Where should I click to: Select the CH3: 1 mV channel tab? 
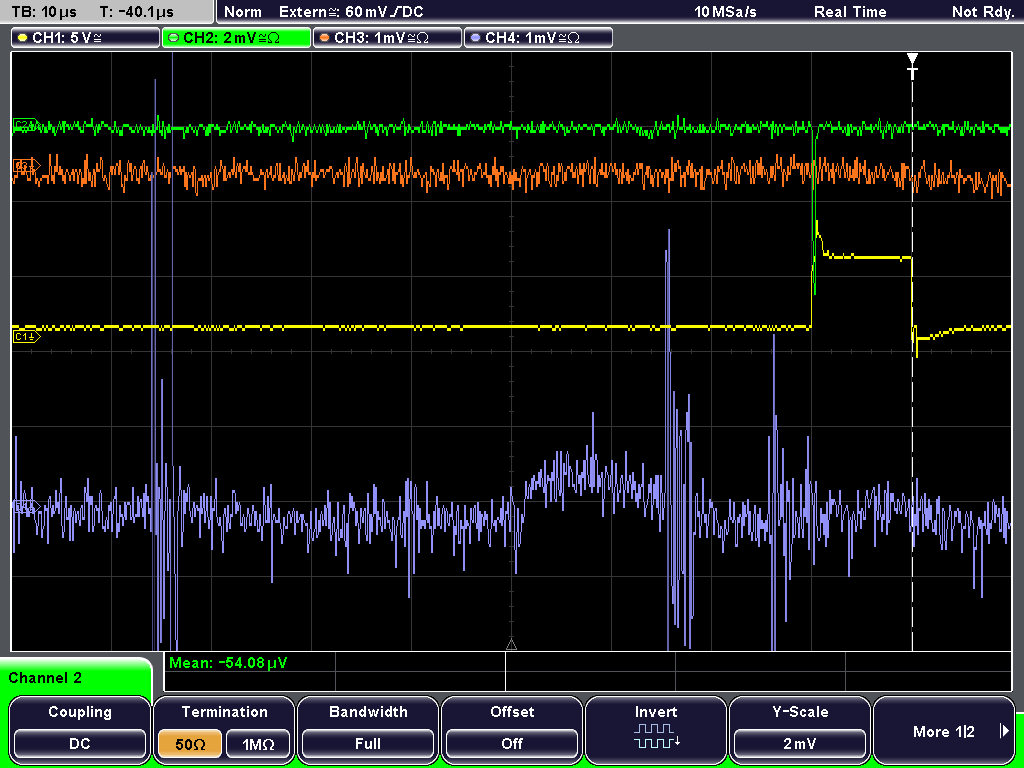point(387,38)
